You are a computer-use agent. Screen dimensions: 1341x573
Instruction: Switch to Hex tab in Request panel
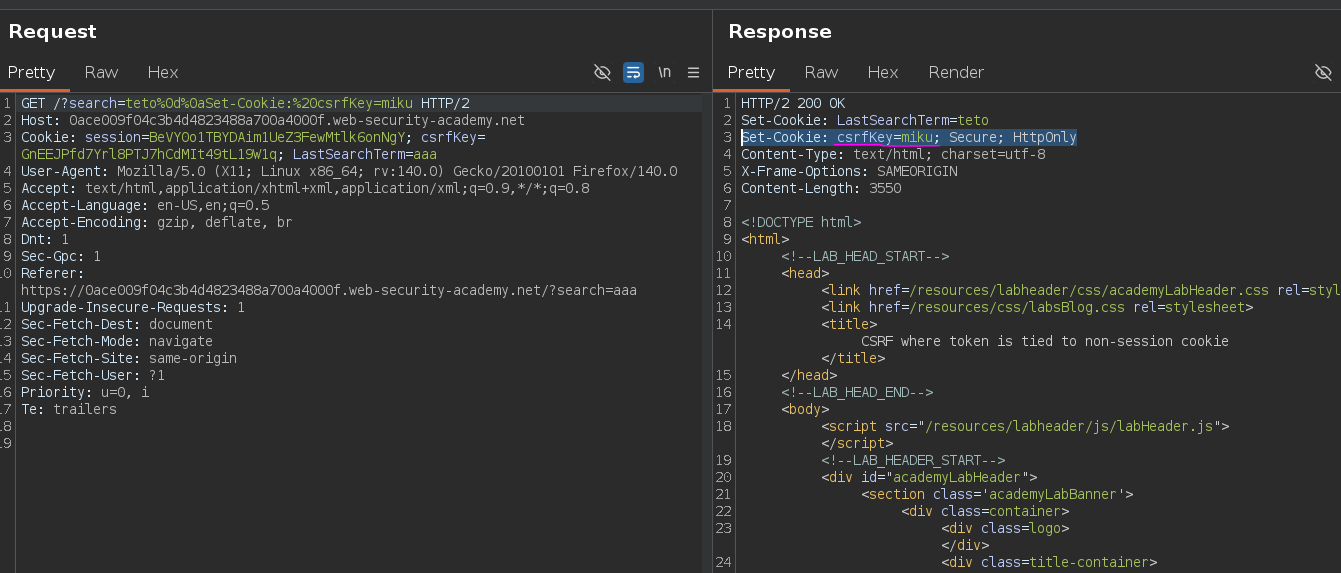(162, 72)
